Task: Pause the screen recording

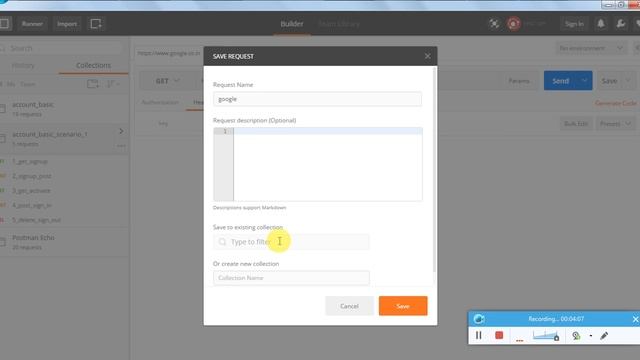Action: tap(478, 336)
